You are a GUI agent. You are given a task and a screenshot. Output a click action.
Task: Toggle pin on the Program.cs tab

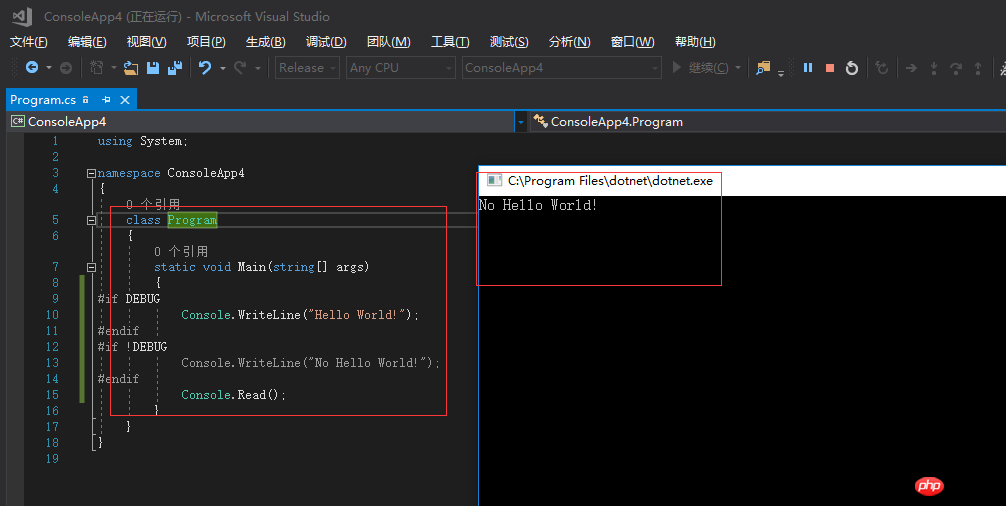point(106,99)
